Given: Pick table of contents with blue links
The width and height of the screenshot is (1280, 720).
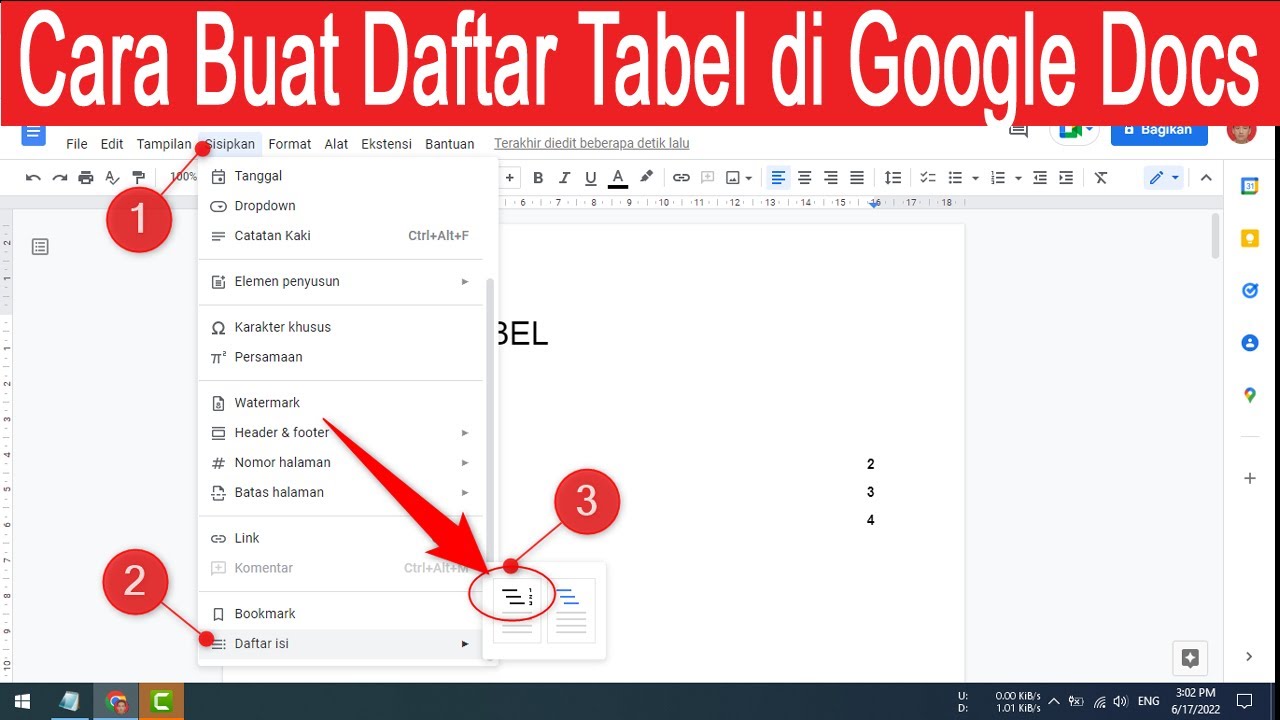Looking at the screenshot, I should coord(571,610).
